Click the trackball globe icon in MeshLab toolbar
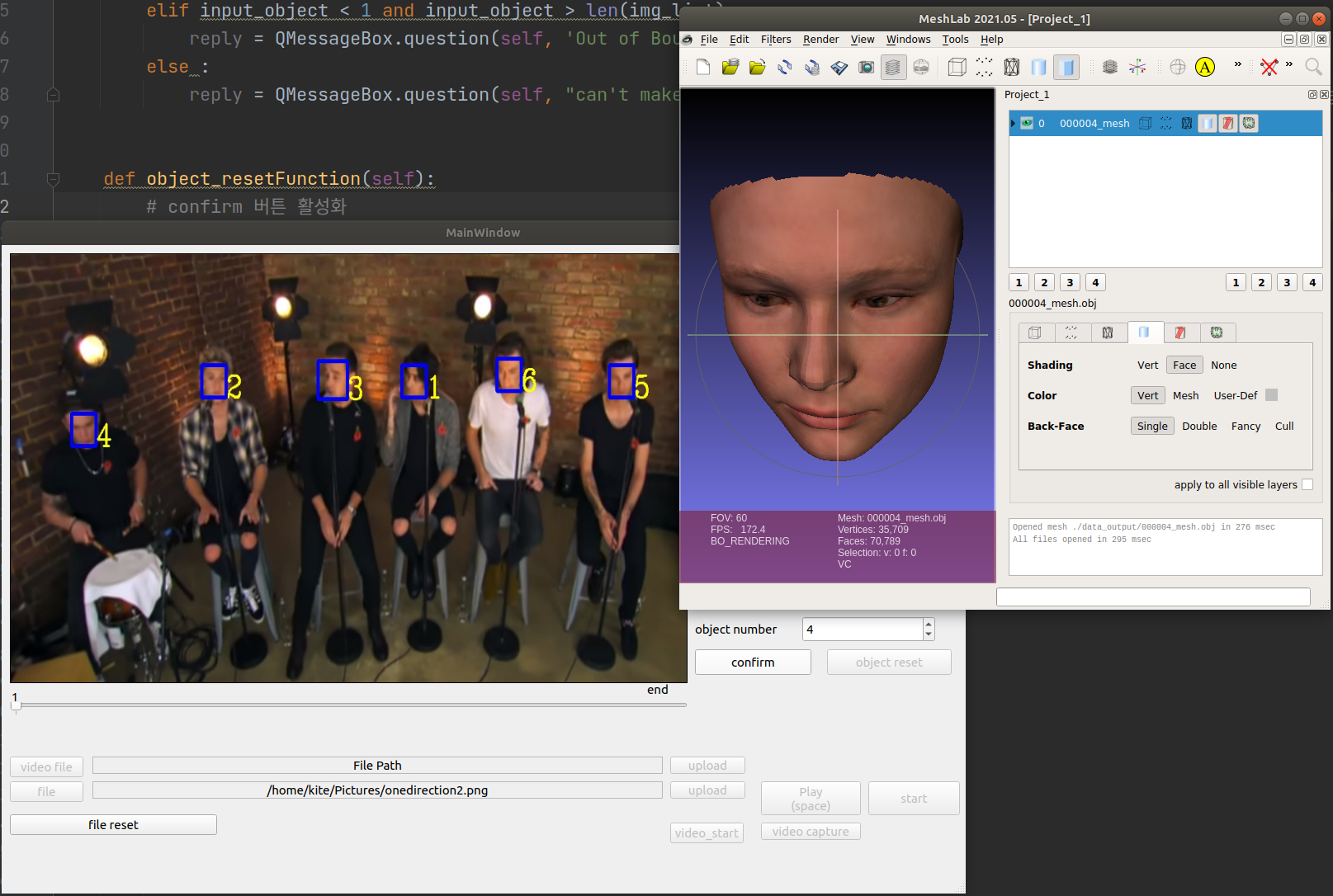The height and width of the screenshot is (896, 1333). (1178, 67)
